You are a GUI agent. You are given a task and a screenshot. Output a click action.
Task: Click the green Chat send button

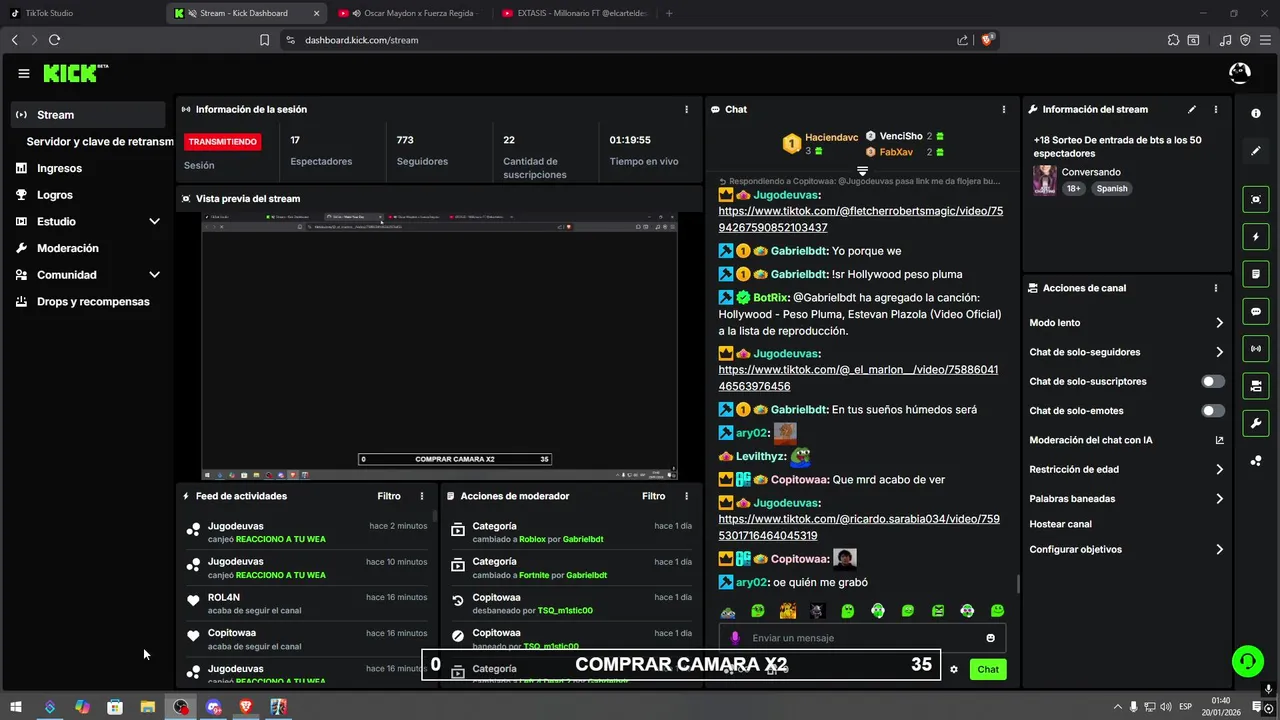(x=988, y=669)
